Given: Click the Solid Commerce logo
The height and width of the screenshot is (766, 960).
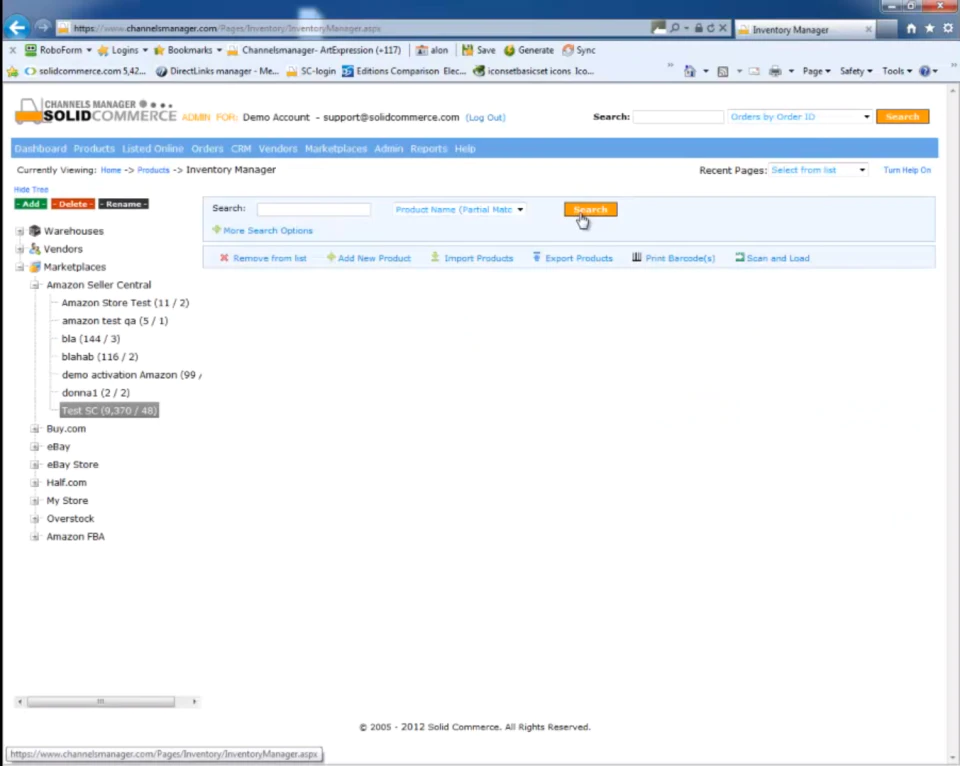Looking at the screenshot, I should [x=96, y=111].
